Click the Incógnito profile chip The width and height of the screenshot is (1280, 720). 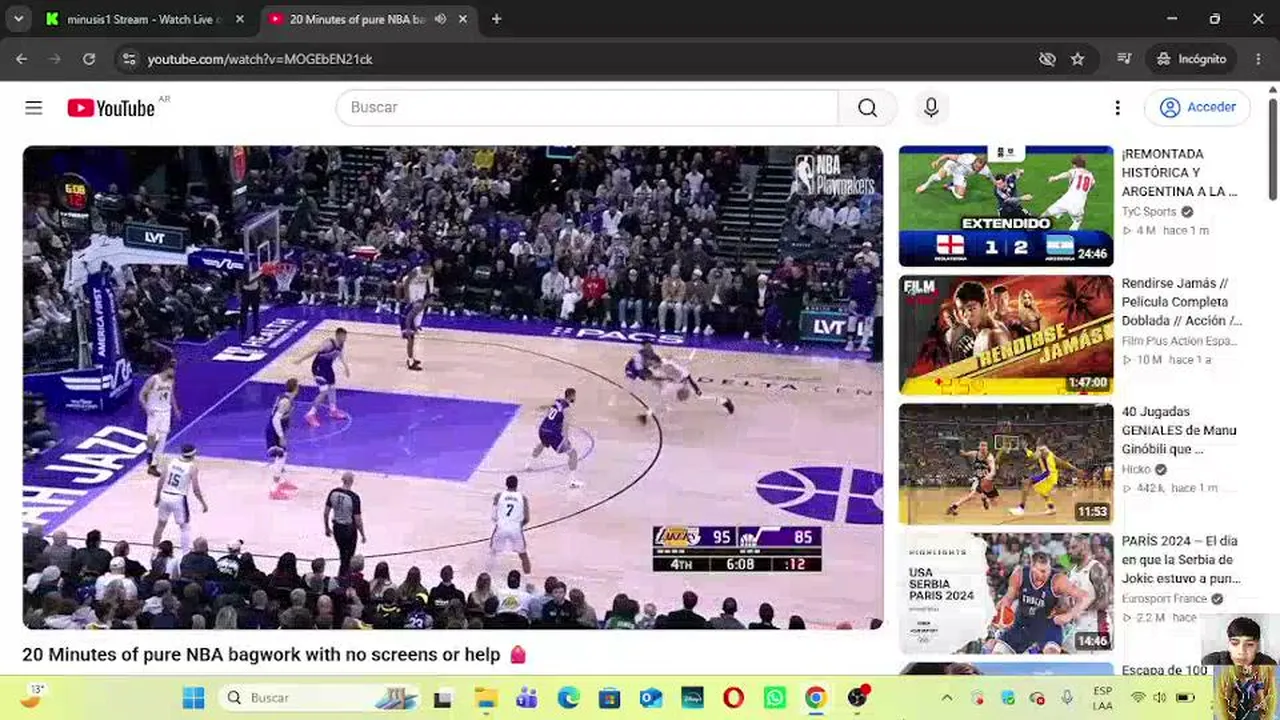pos(1191,59)
